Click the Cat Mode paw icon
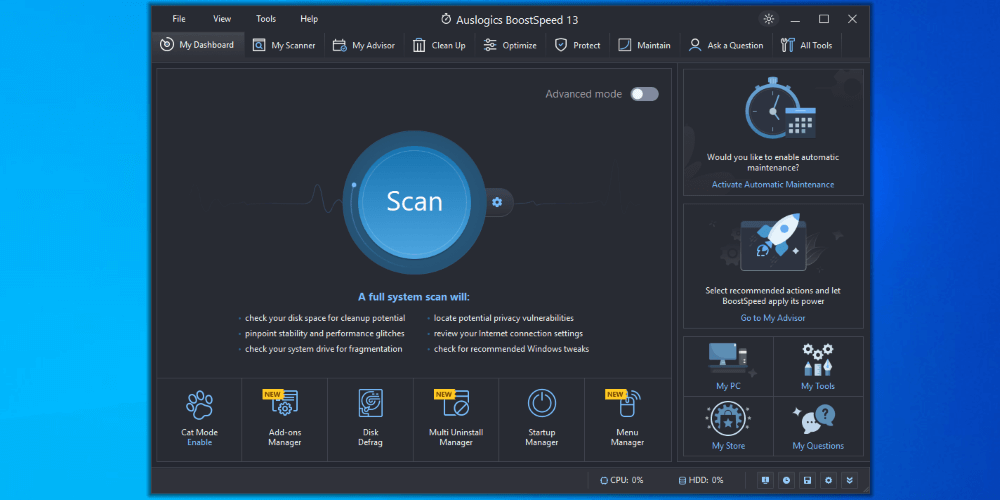Viewport: 1000px width, 500px height. click(200, 404)
